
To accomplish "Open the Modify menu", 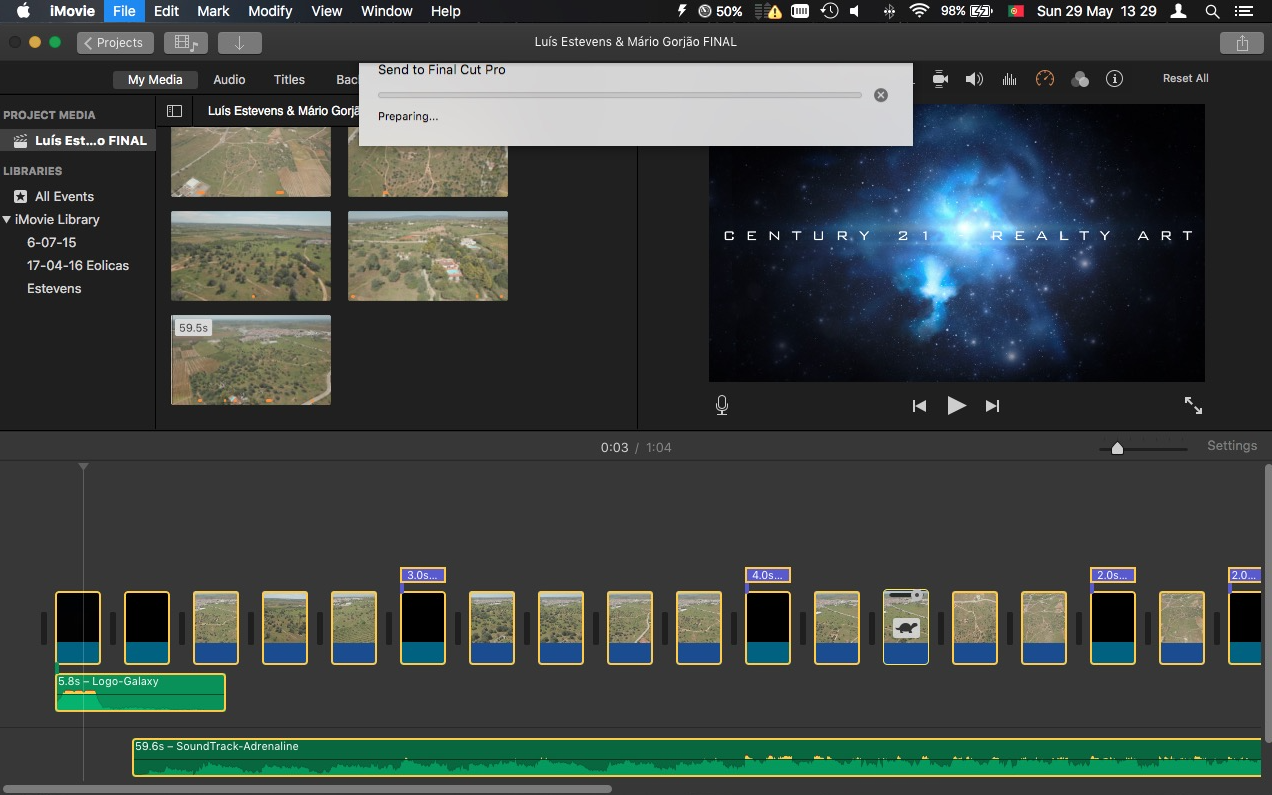I will pos(270,11).
